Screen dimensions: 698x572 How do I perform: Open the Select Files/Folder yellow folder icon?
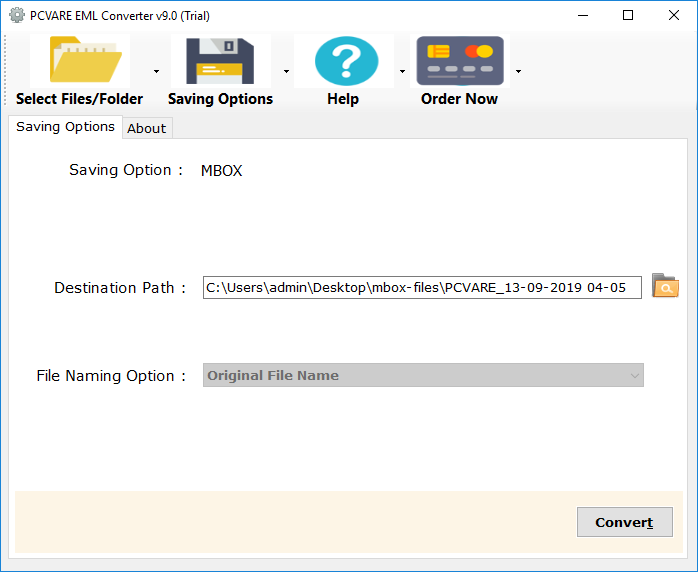tap(85, 60)
